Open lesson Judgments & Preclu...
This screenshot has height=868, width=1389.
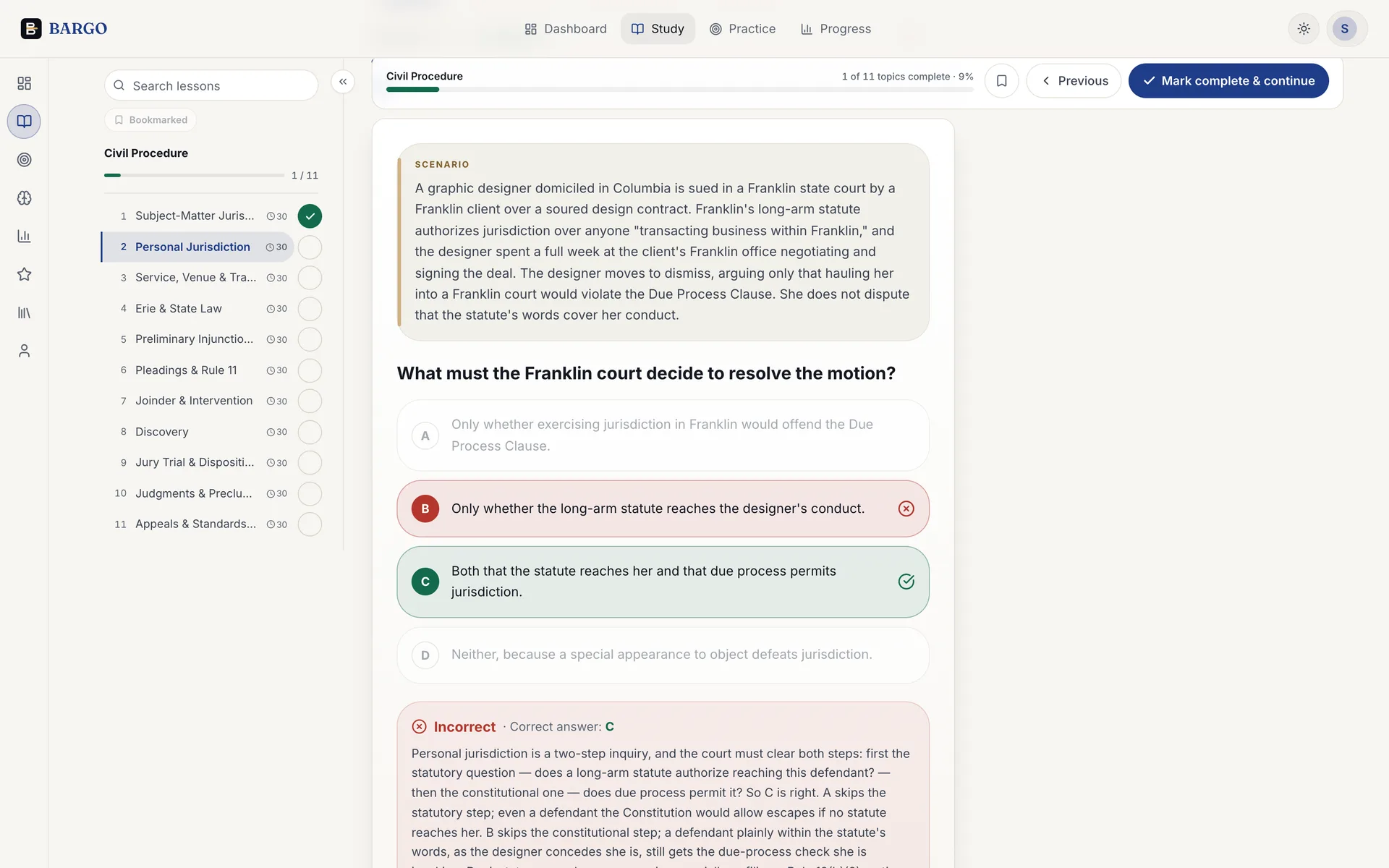pos(197,493)
